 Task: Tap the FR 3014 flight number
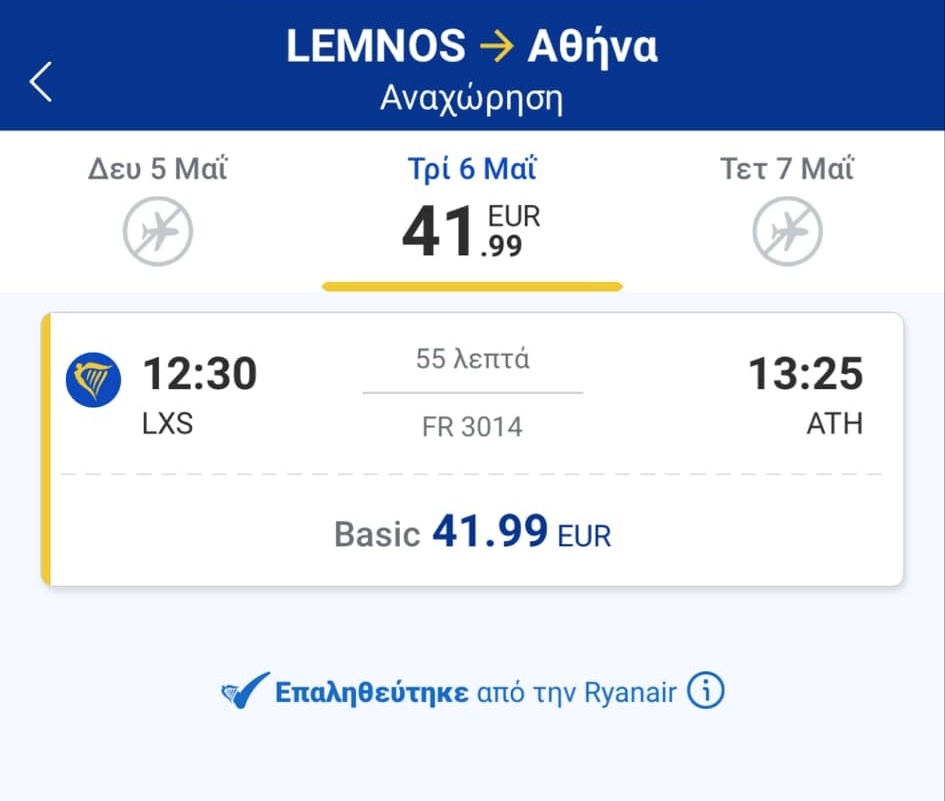(x=472, y=427)
